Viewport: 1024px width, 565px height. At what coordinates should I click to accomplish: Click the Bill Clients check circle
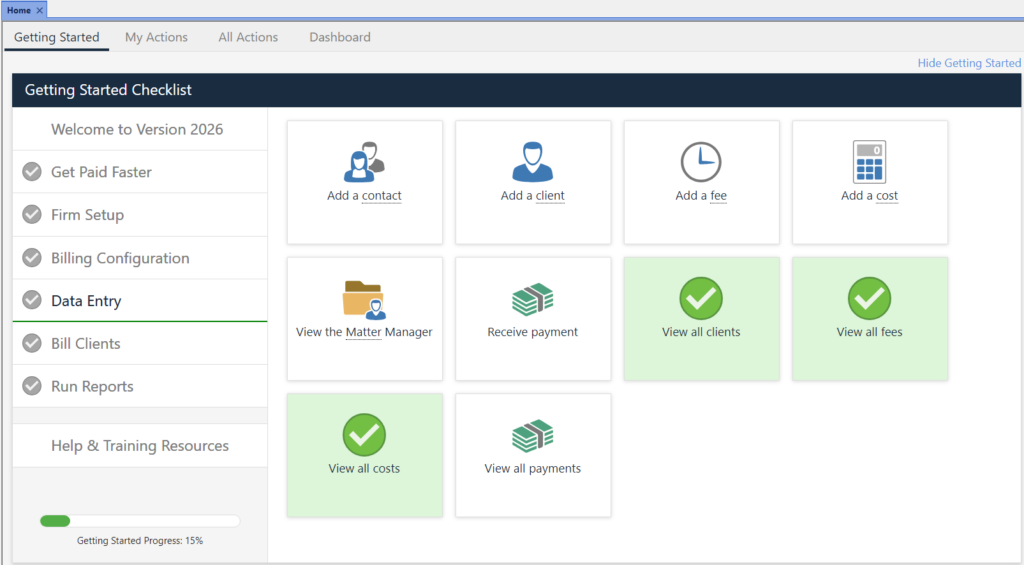tap(32, 343)
